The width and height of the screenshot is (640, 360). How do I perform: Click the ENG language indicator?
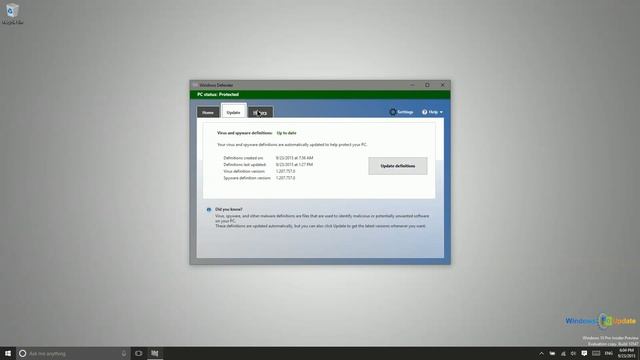pos(609,353)
